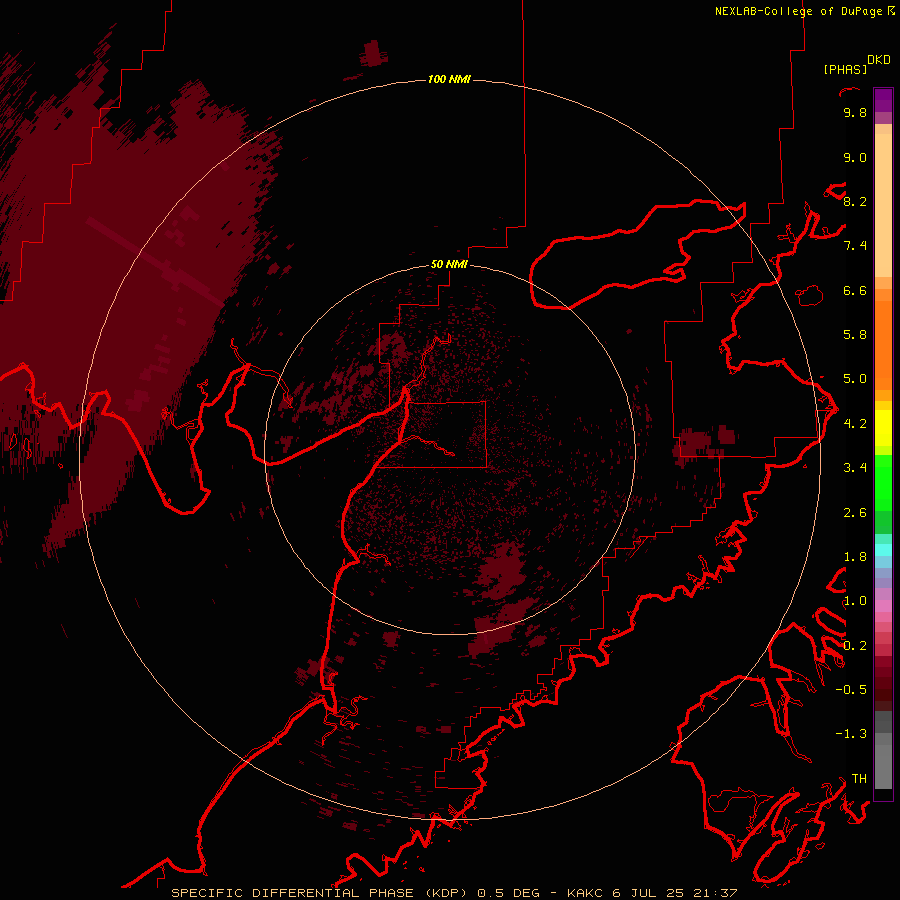This screenshot has width=900, height=900.
Task: Click the 5.0 value on the scale
Action: 855,379
